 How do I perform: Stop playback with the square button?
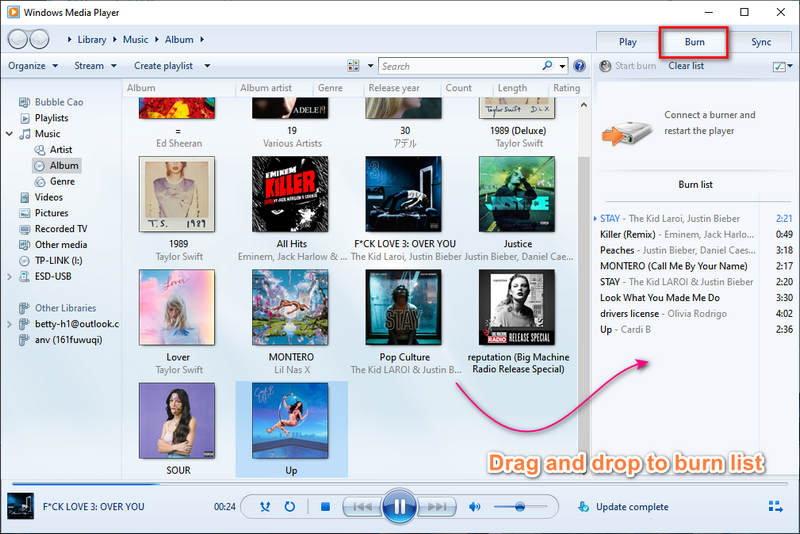(325, 506)
